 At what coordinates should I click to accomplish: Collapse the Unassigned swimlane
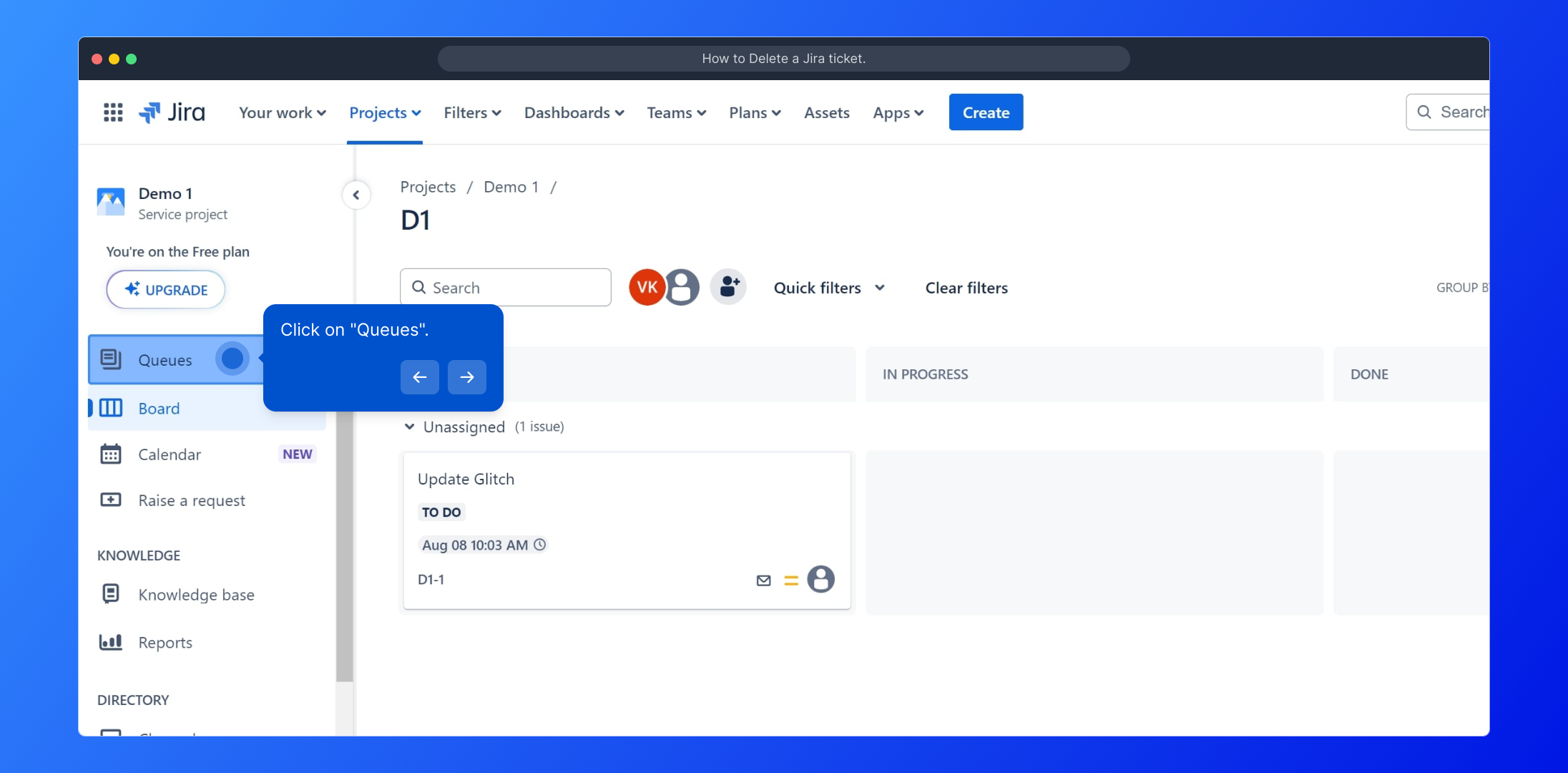(x=409, y=427)
